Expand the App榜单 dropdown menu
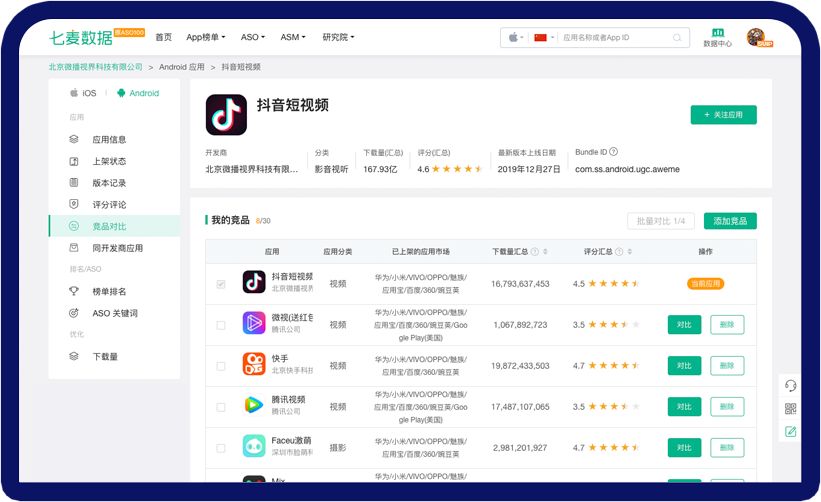This screenshot has width=821, height=502. pos(206,37)
